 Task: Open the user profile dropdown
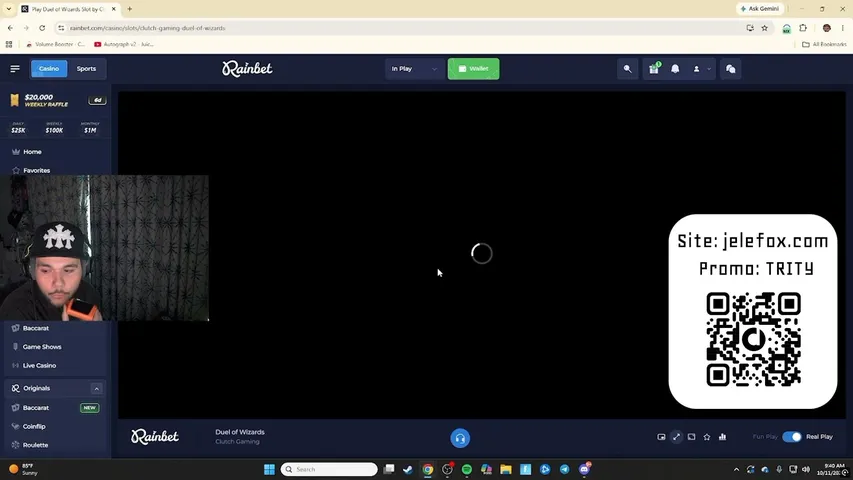[x=701, y=69]
